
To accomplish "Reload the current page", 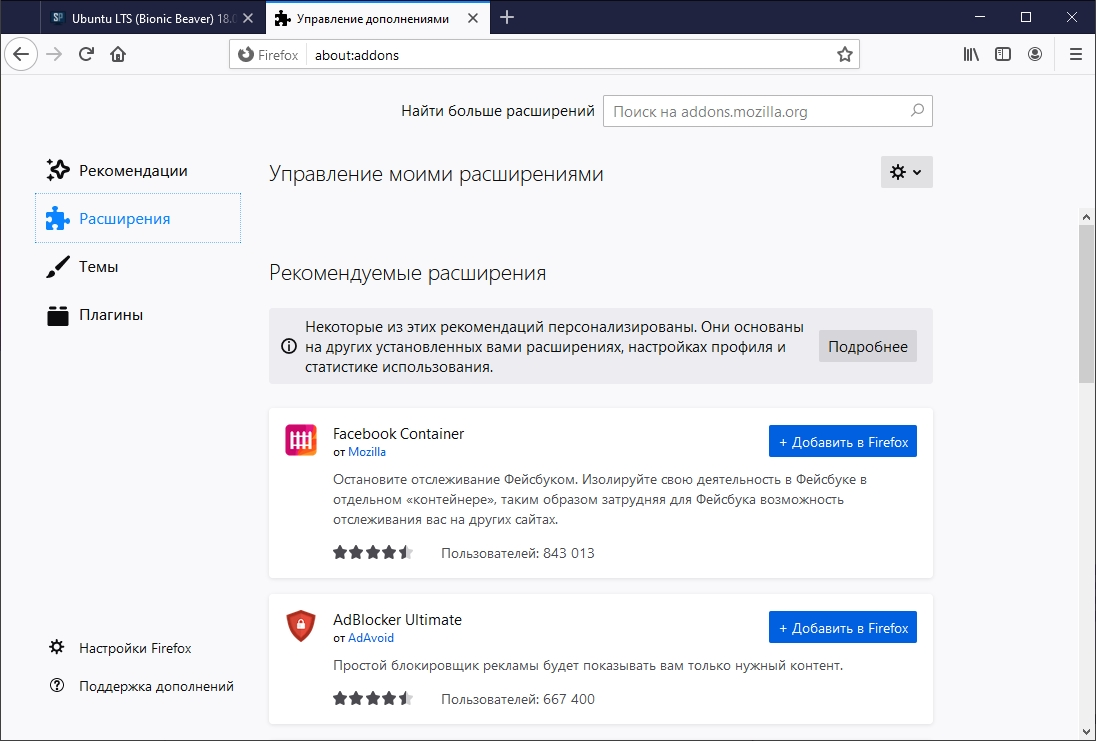I will 86,55.
